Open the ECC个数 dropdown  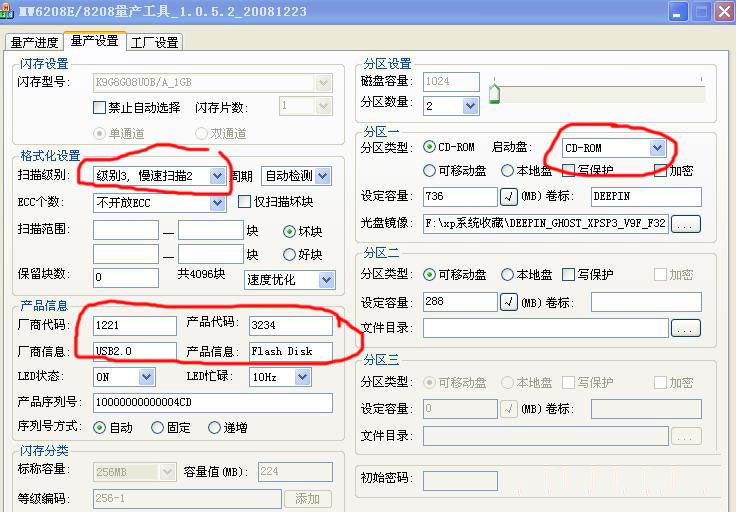[x=217, y=203]
